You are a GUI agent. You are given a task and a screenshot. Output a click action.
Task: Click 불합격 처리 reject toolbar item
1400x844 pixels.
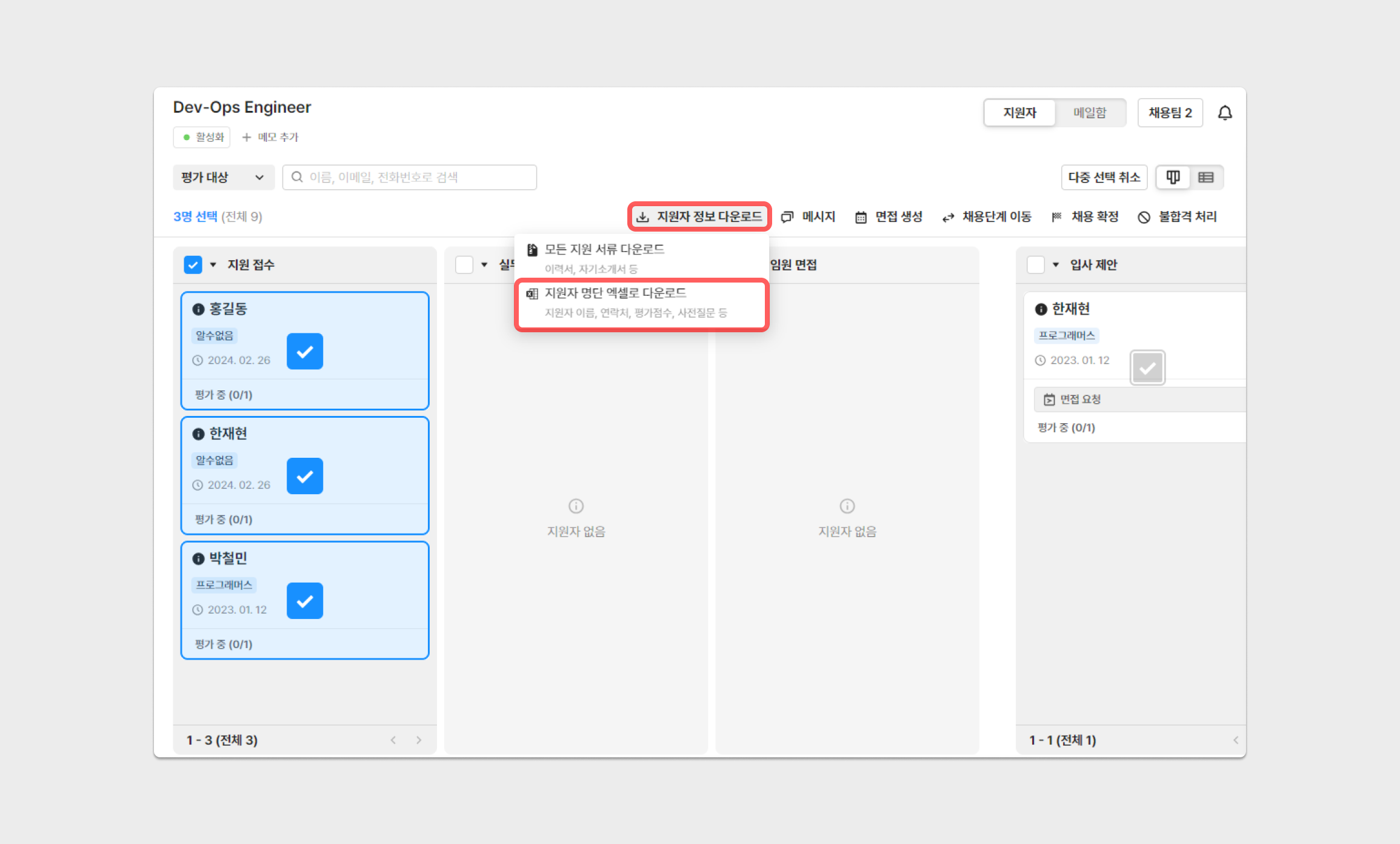click(x=1177, y=216)
